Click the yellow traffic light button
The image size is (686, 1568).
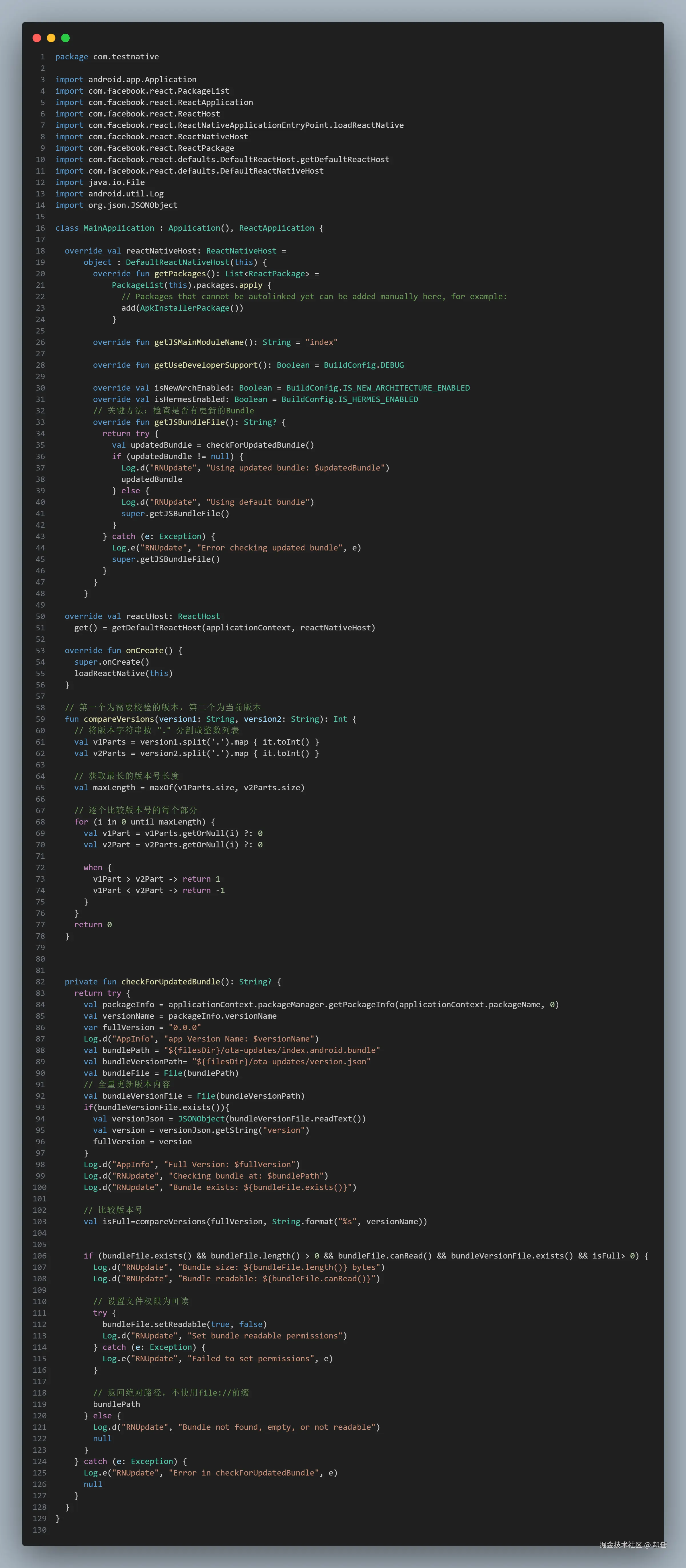pyautogui.click(x=51, y=38)
